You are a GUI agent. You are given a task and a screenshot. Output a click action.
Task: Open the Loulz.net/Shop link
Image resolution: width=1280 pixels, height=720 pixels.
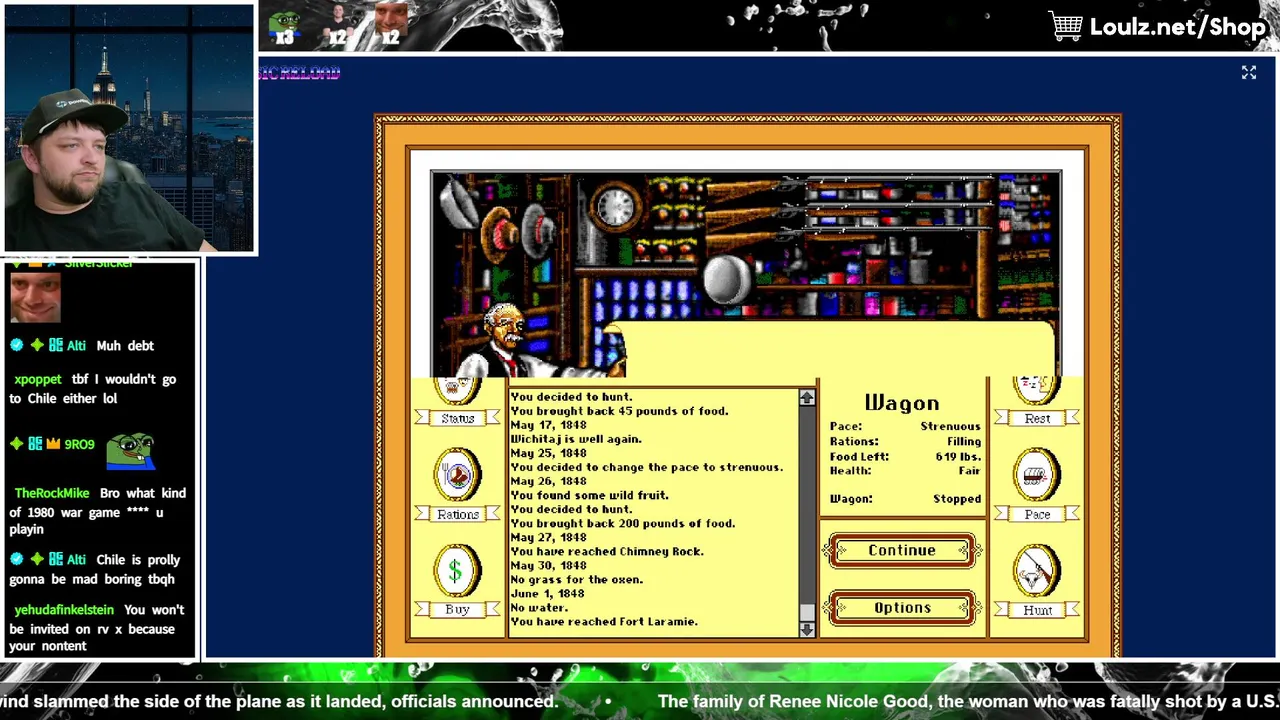[x=1178, y=27]
